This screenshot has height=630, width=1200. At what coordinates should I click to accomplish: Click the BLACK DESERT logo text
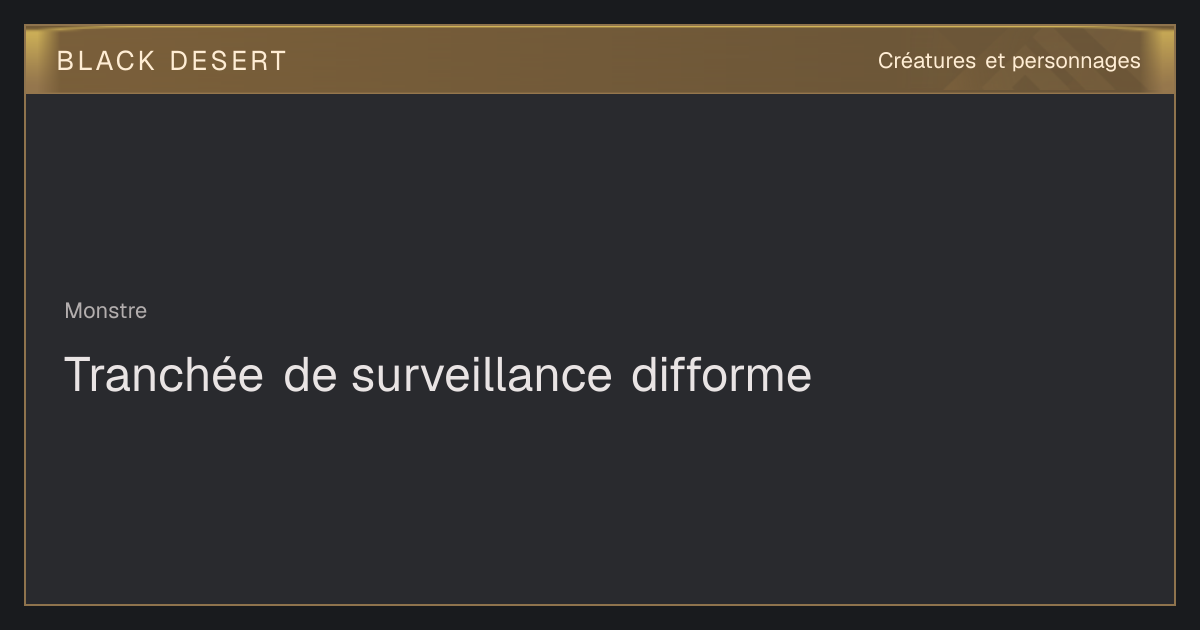171,61
